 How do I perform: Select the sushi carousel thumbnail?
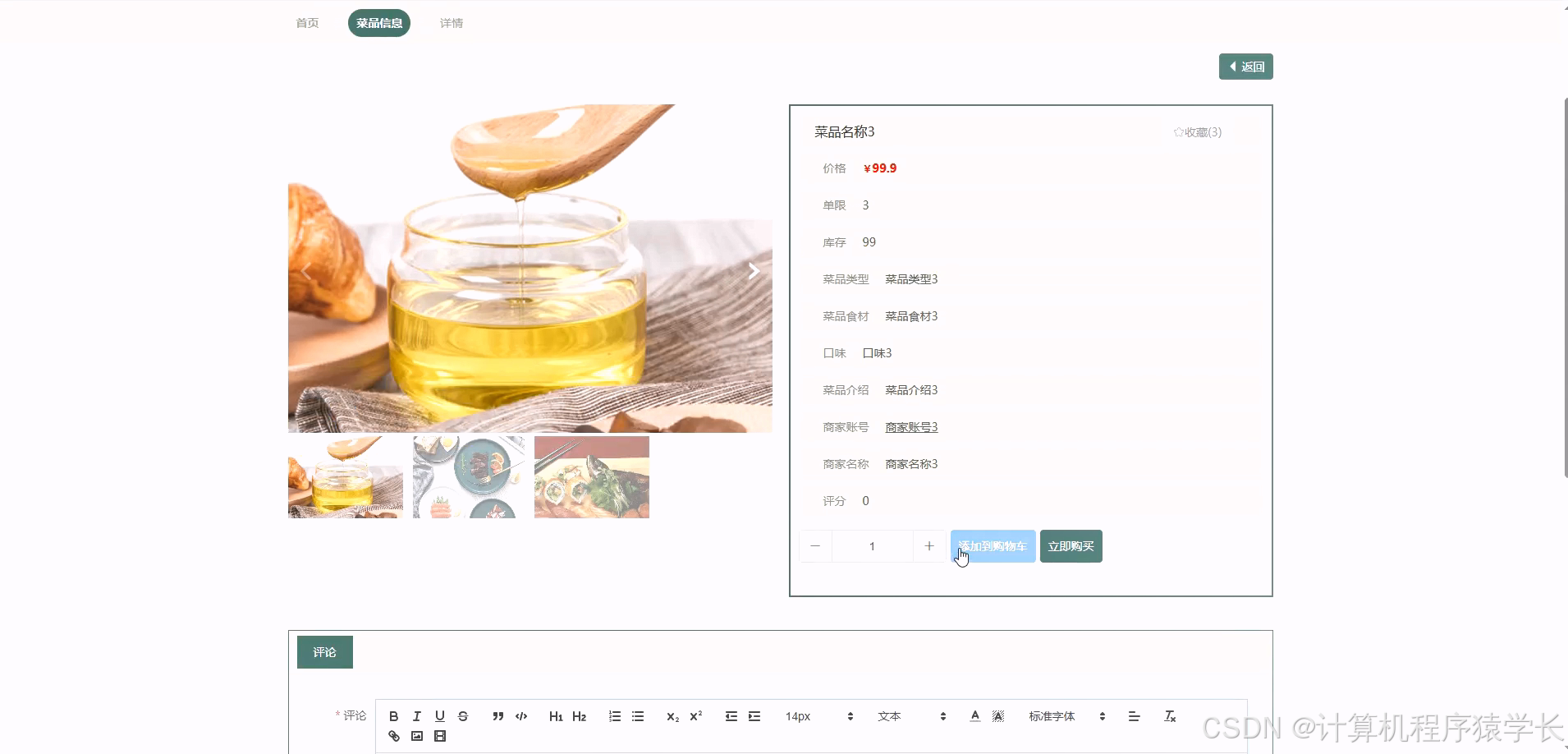click(591, 476)
